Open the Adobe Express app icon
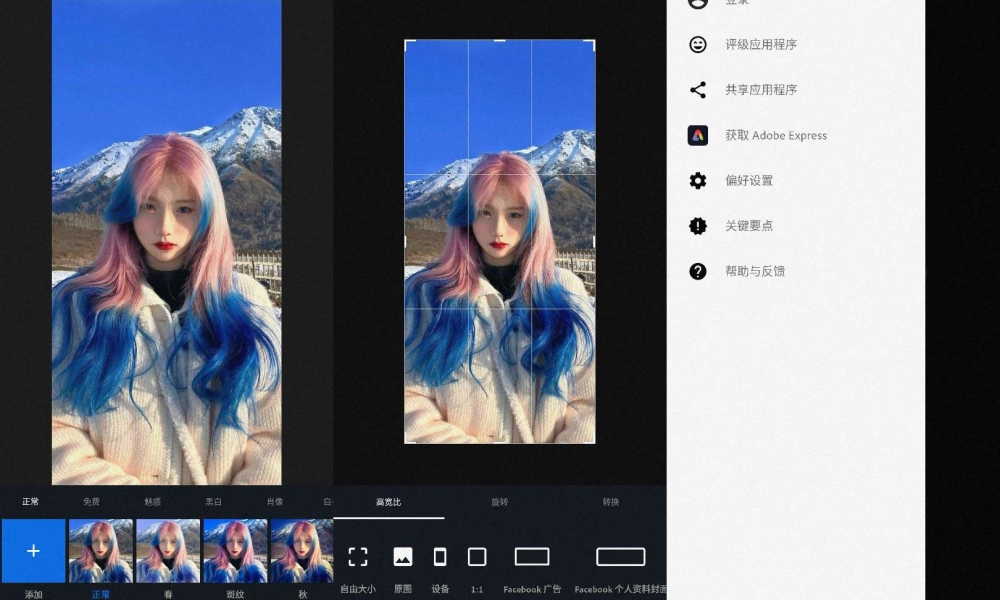 698,135
